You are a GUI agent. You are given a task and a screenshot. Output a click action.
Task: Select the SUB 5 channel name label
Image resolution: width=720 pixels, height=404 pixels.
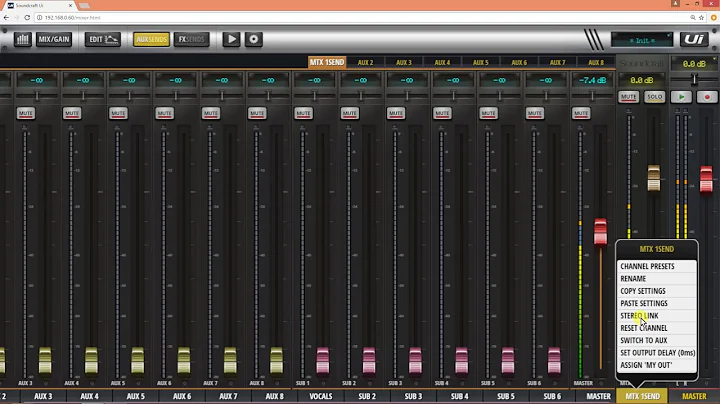pos(506,396)
